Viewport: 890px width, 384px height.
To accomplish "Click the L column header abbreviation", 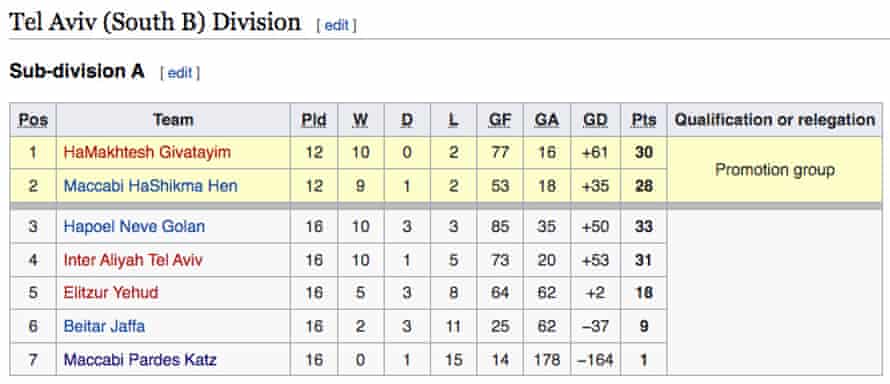I will pyautogui.click(x=454, y=120).
